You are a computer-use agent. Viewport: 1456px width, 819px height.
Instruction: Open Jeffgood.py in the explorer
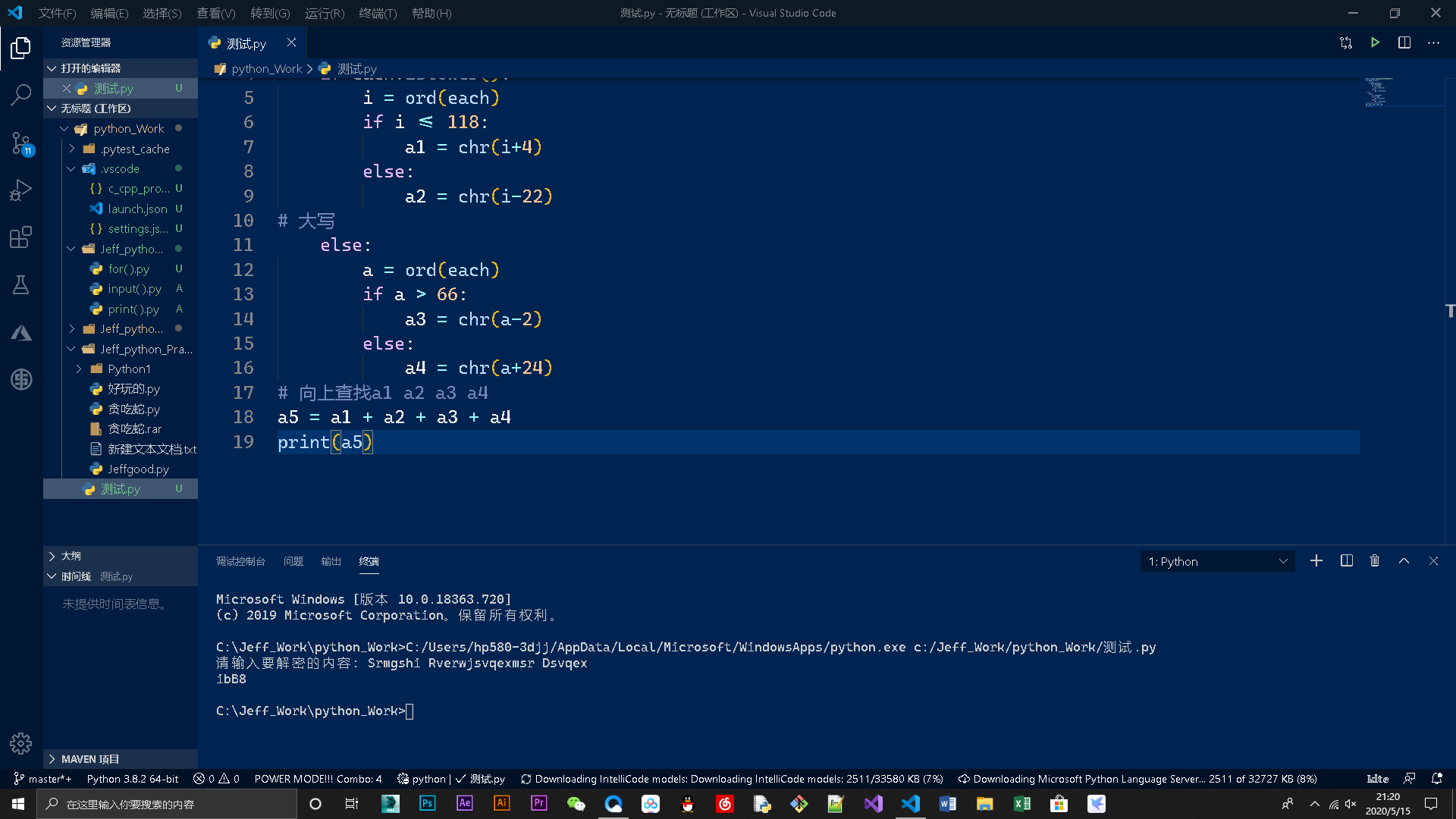pyautogui.click(x=138, y=469)
